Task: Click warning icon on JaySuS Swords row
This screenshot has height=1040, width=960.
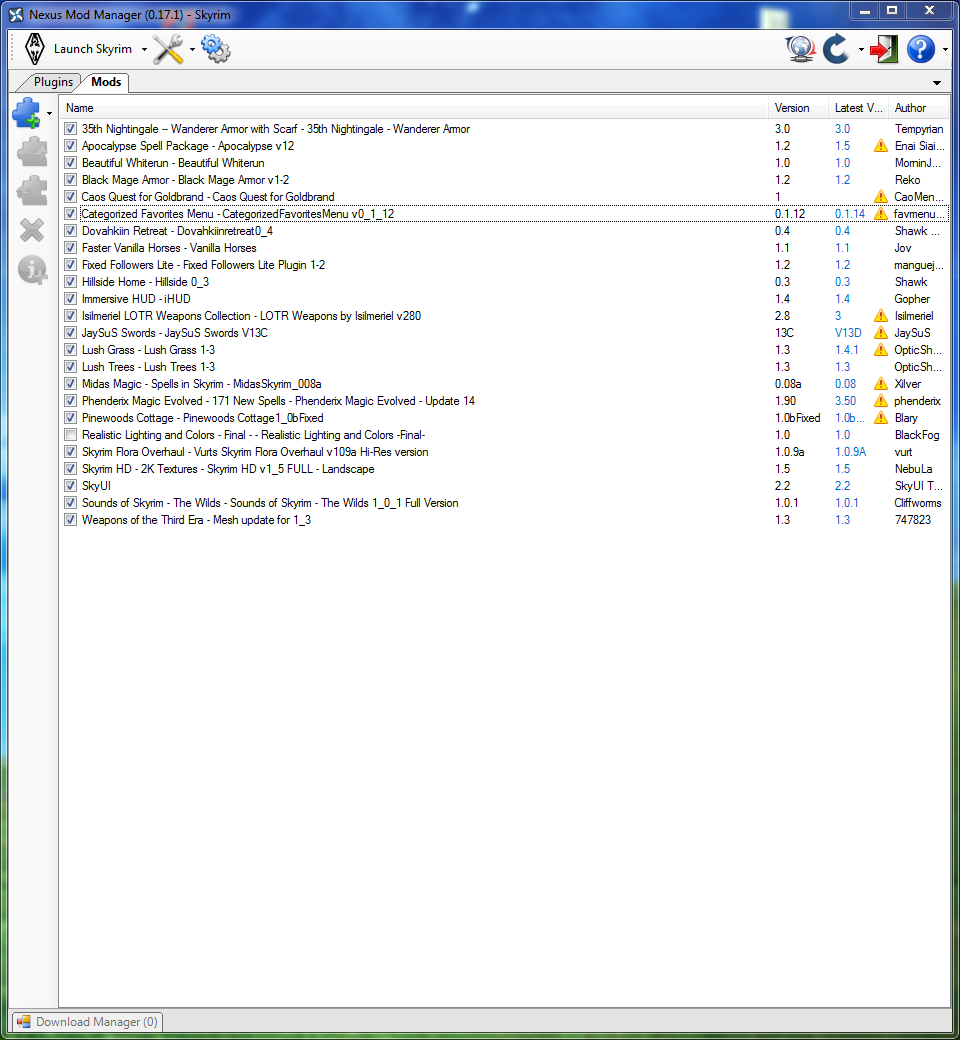Action: pyautogui.click(x=880, y=333)
